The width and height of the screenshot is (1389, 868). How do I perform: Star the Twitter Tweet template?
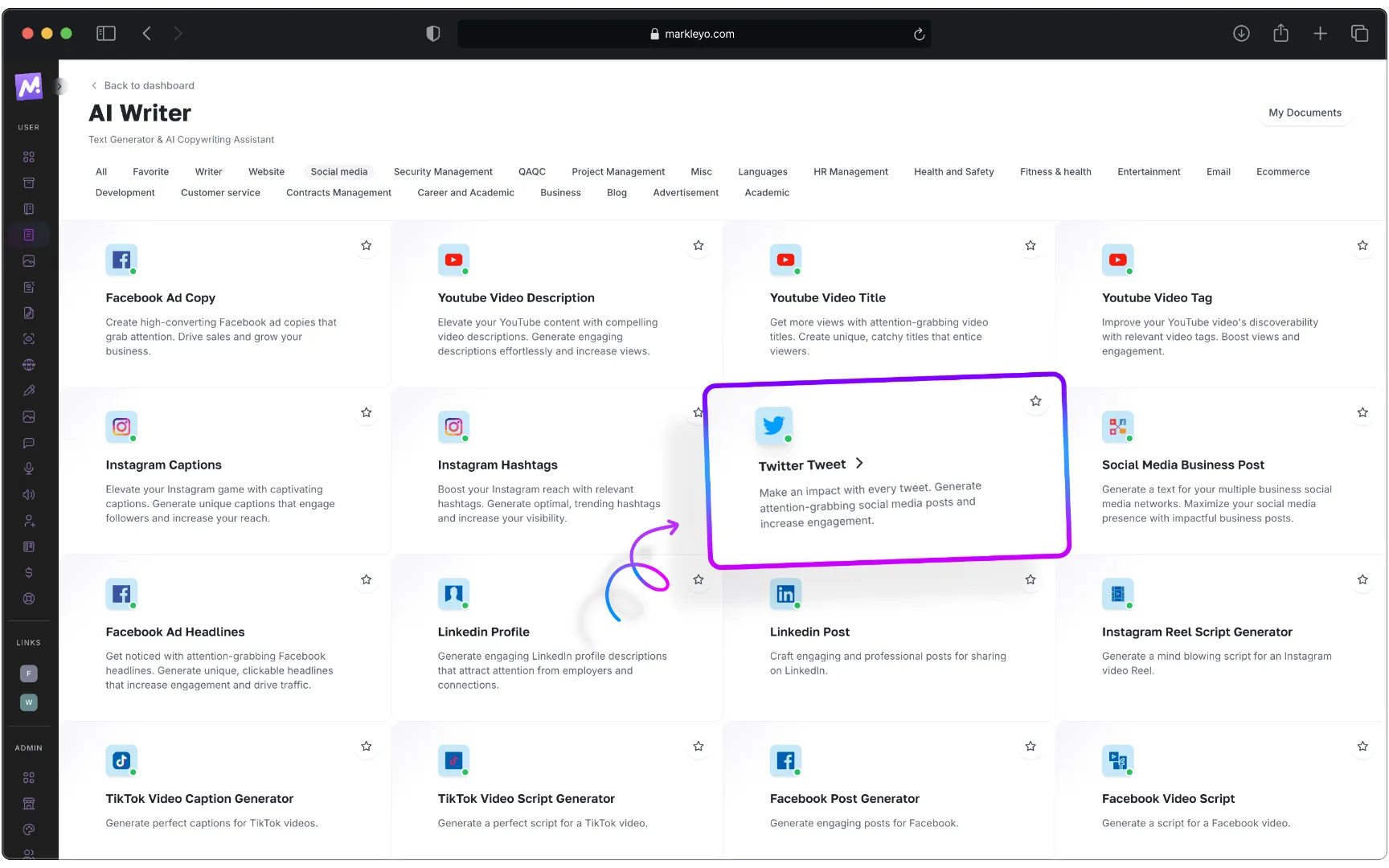(x=1035, y=401)
